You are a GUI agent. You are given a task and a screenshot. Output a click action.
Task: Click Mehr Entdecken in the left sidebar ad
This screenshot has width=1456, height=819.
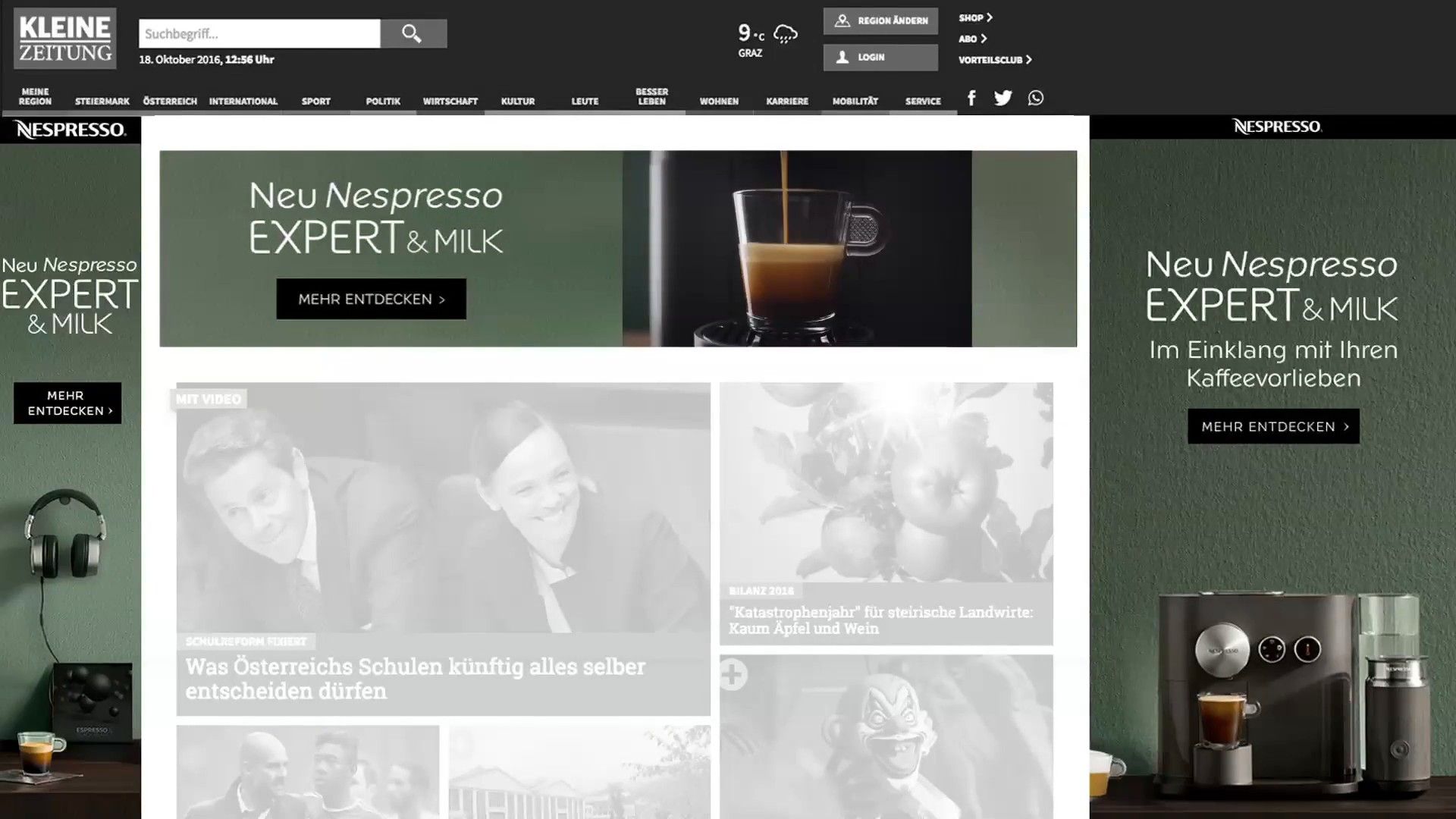[x=67, y=403]
